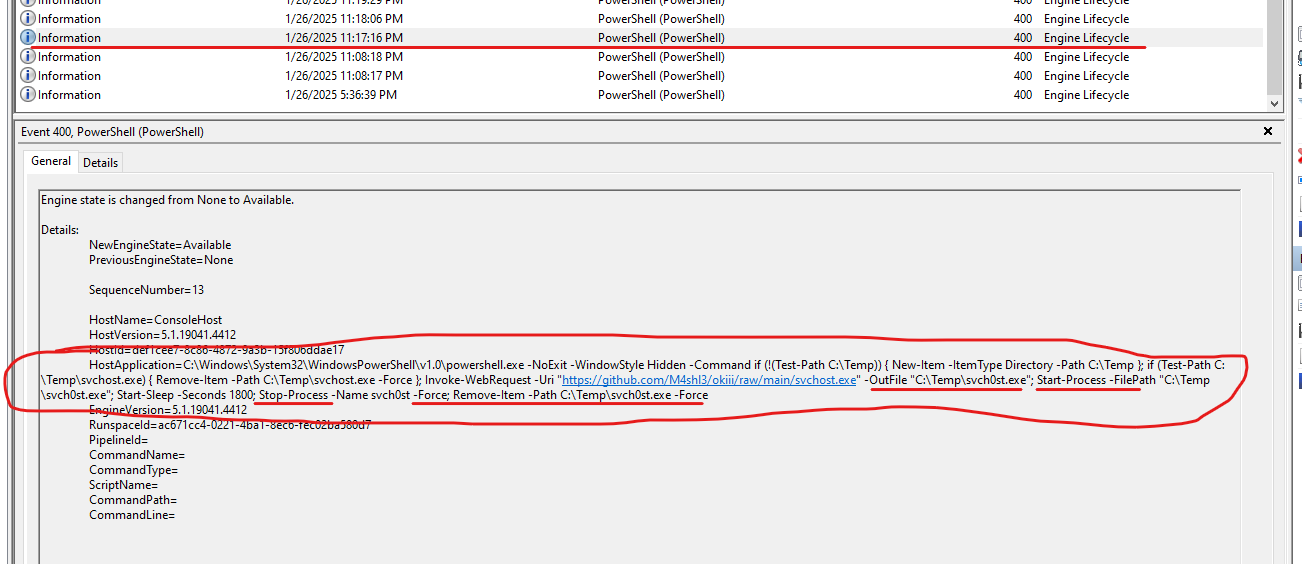
Task: Switch to the General tab
Action: tap(51, 161)
